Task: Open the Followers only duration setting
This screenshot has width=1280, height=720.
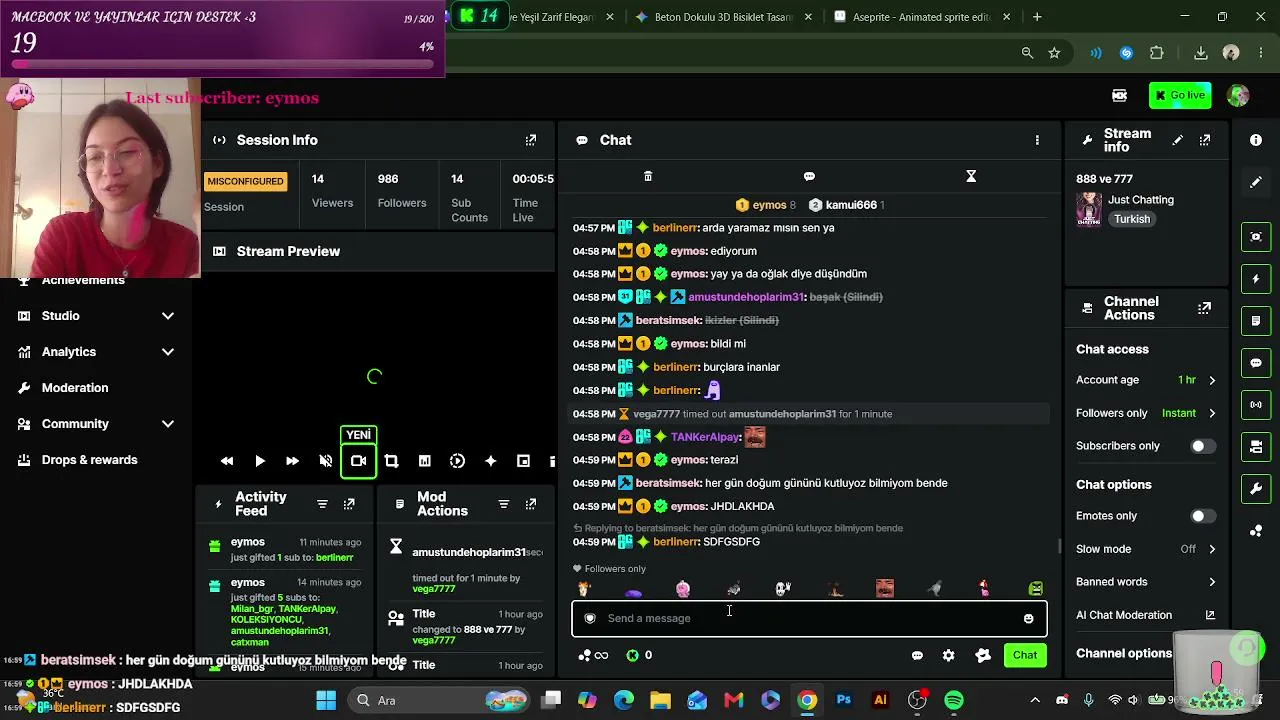Action: coord(1147,413)
